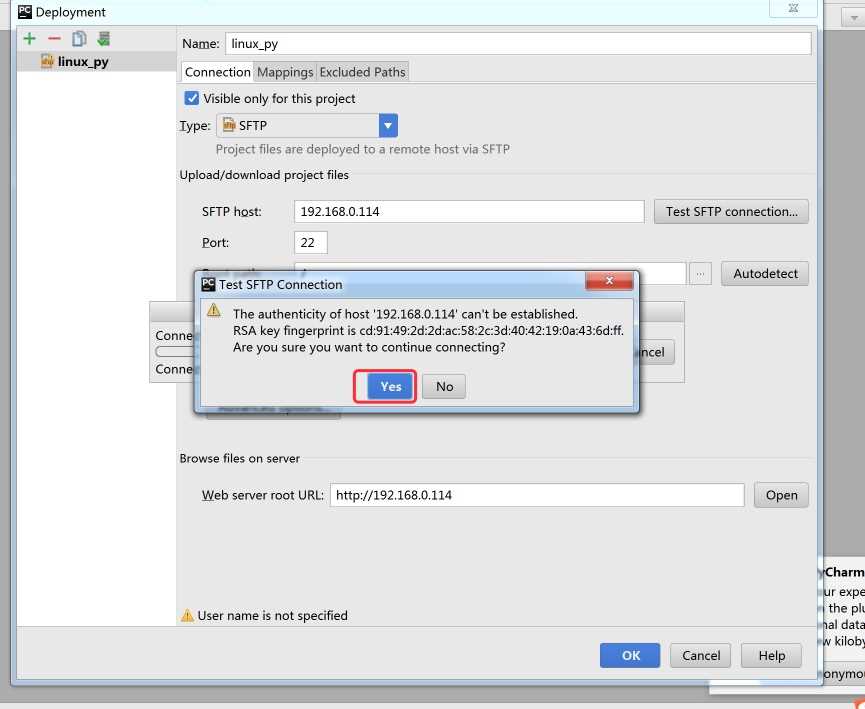The height and width of the screenshot is (709, 865).
Task: Click the User name warning icon
Action: tap(188, 615)
